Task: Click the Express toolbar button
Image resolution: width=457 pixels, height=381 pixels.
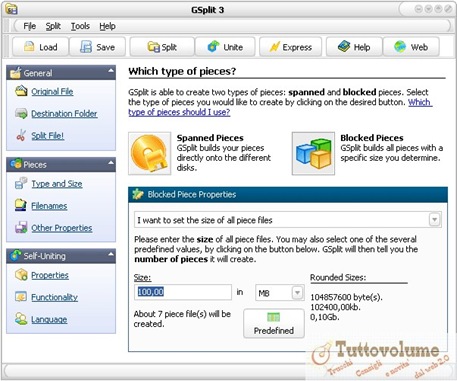Action: (290, 47)
